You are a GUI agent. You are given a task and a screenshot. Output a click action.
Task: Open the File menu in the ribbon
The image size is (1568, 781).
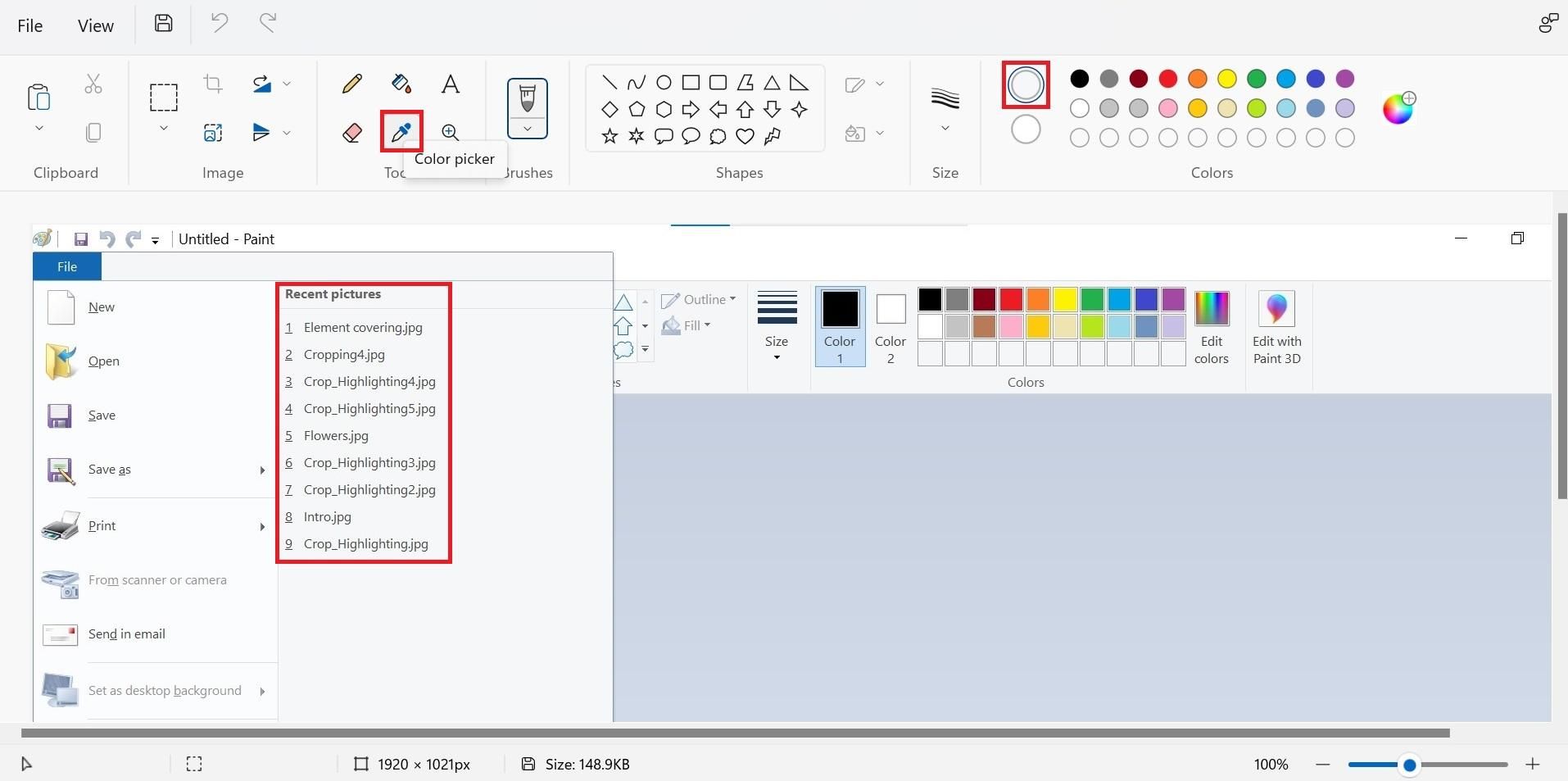[29, 25]
